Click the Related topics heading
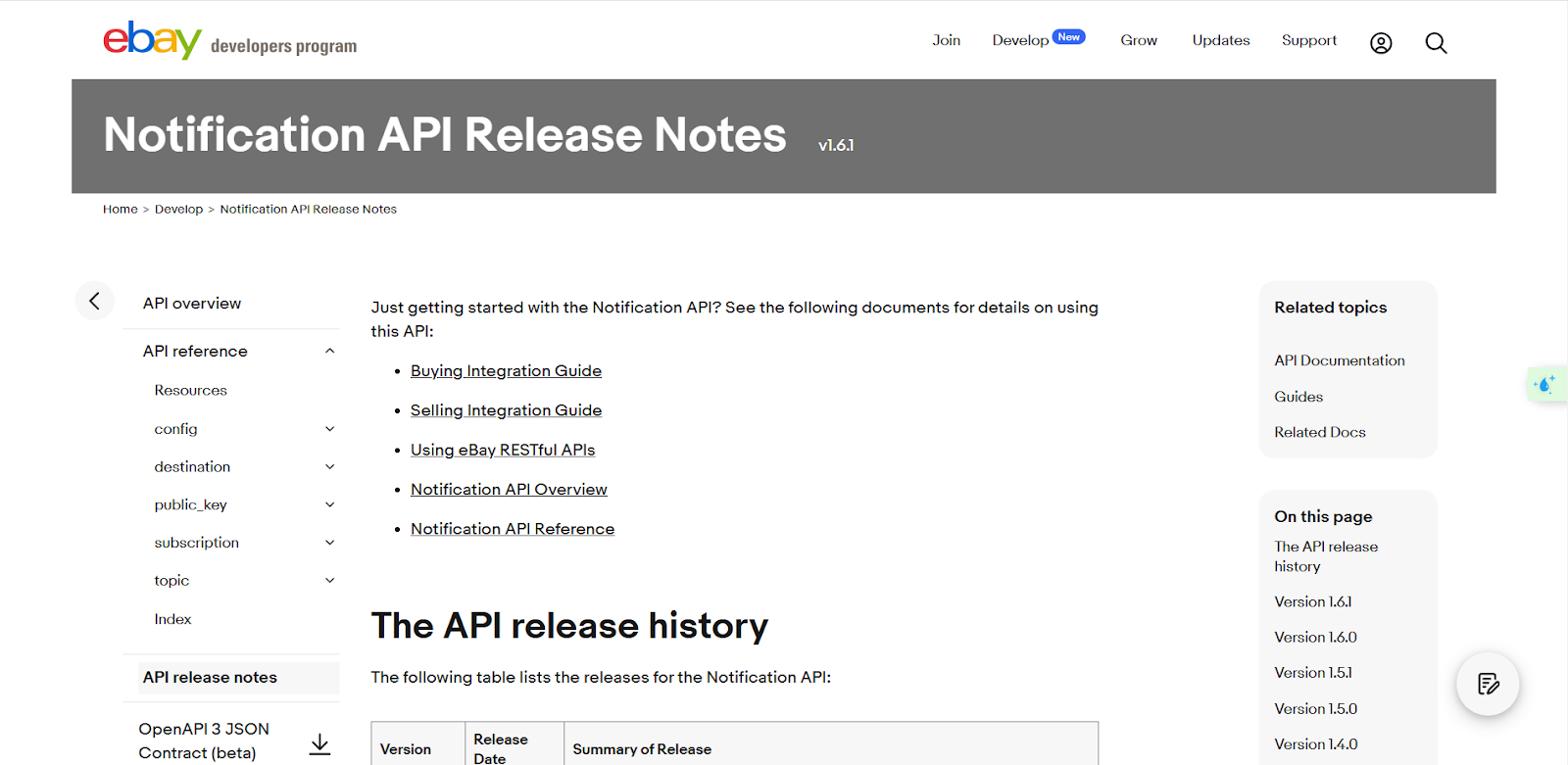 (x=1330, y=308)
